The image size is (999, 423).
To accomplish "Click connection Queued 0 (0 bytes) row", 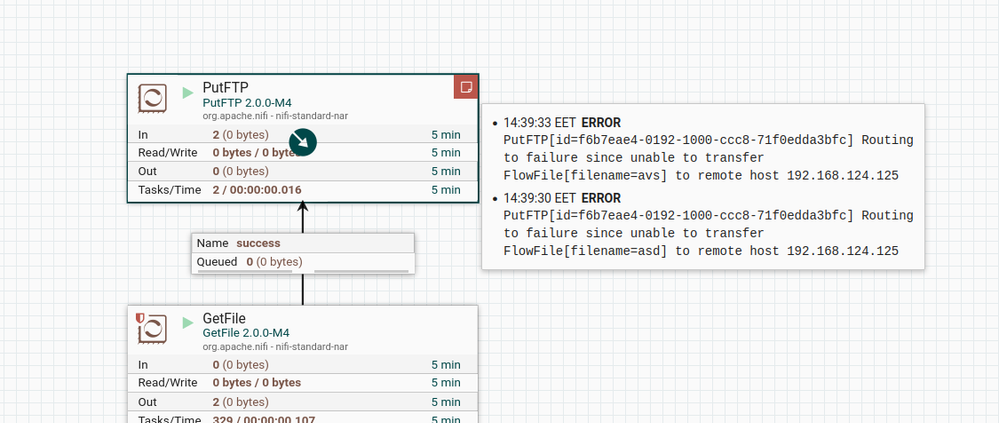I will (303, 262).
